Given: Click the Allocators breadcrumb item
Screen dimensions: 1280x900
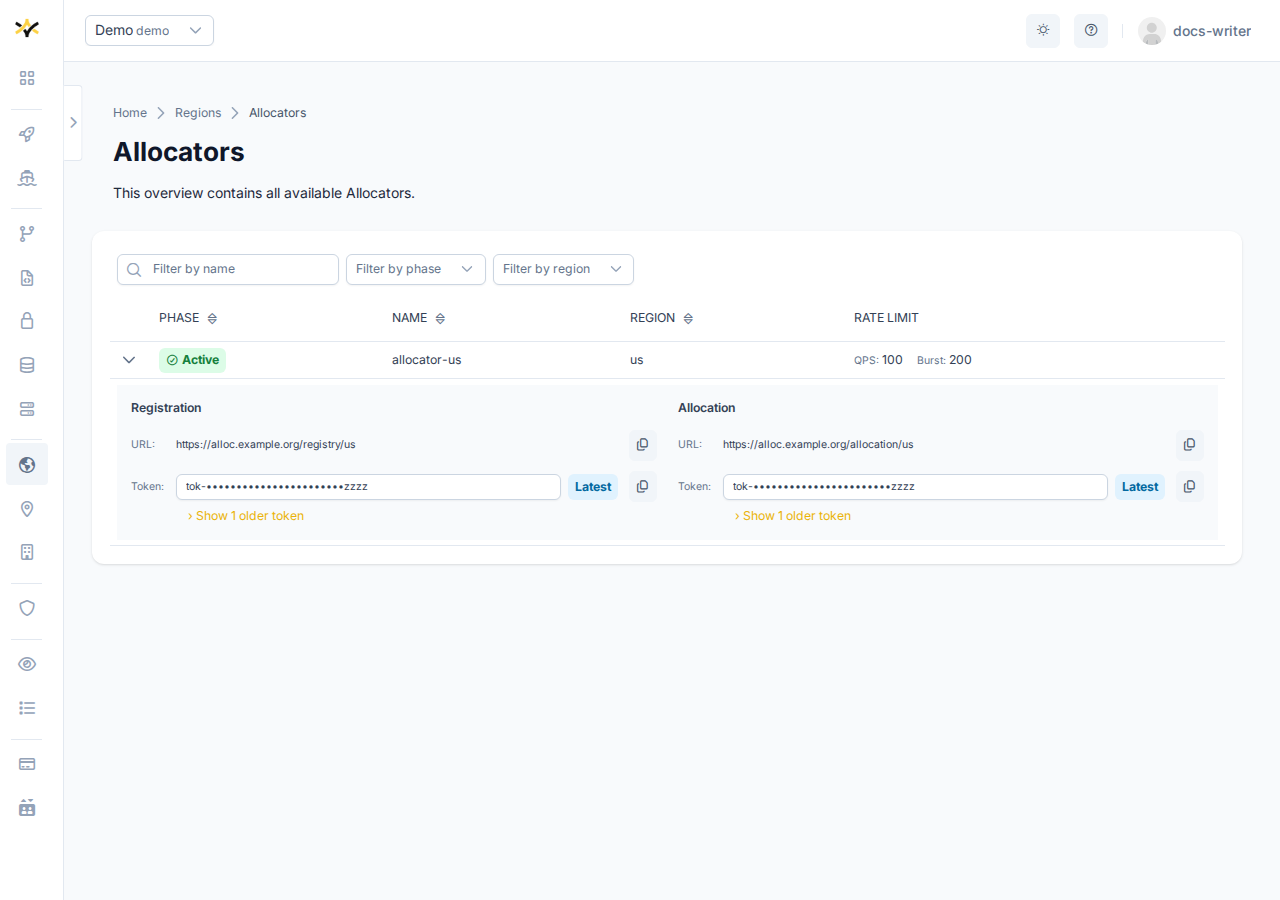Looking at the screenshot, I should (x=278, y=113).
